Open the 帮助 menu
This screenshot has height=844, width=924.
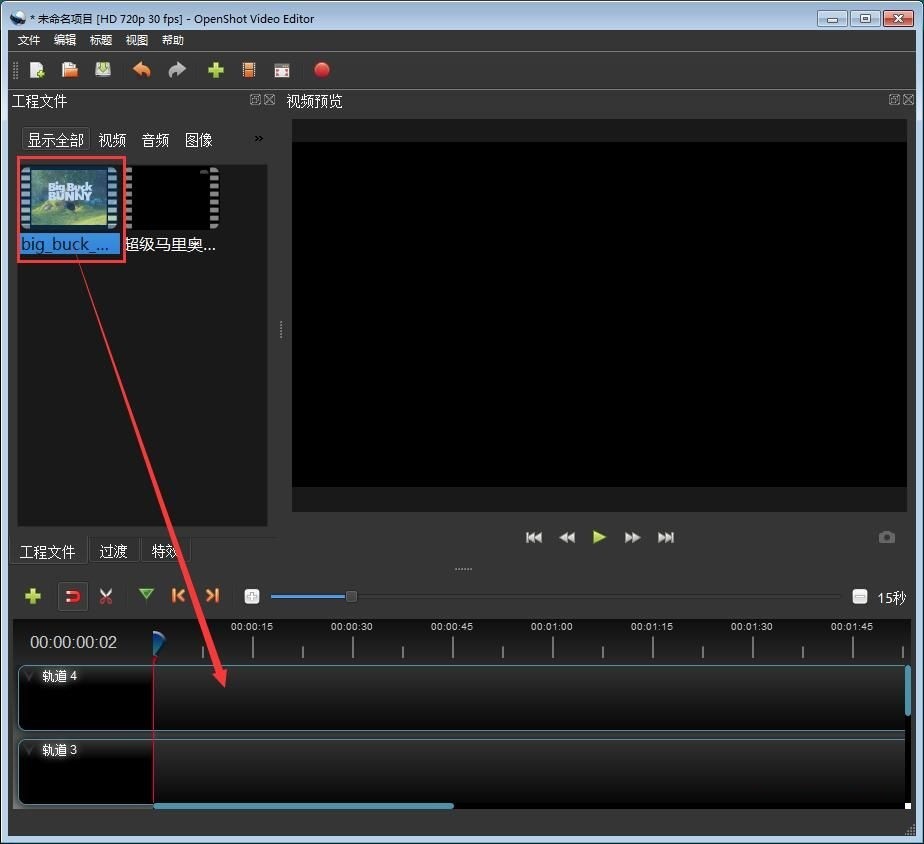point(173,40)
